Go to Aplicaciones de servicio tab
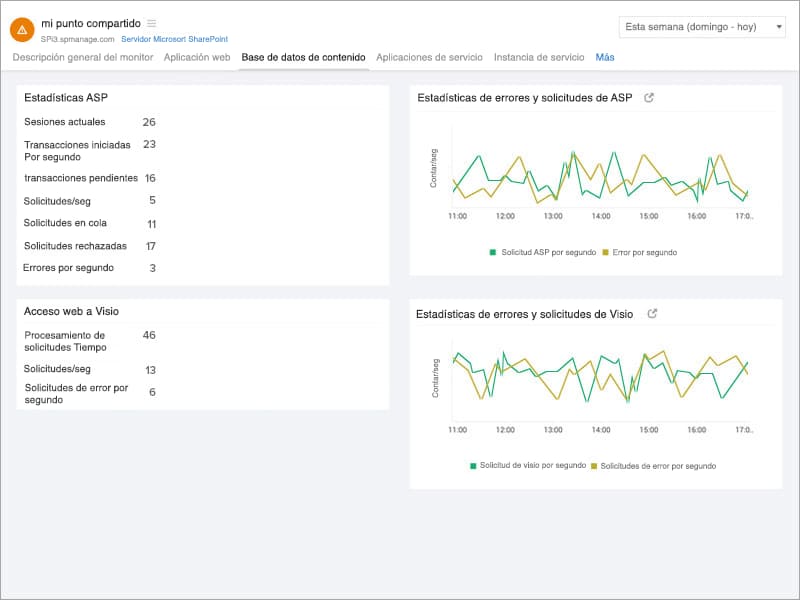 point(429,57)
